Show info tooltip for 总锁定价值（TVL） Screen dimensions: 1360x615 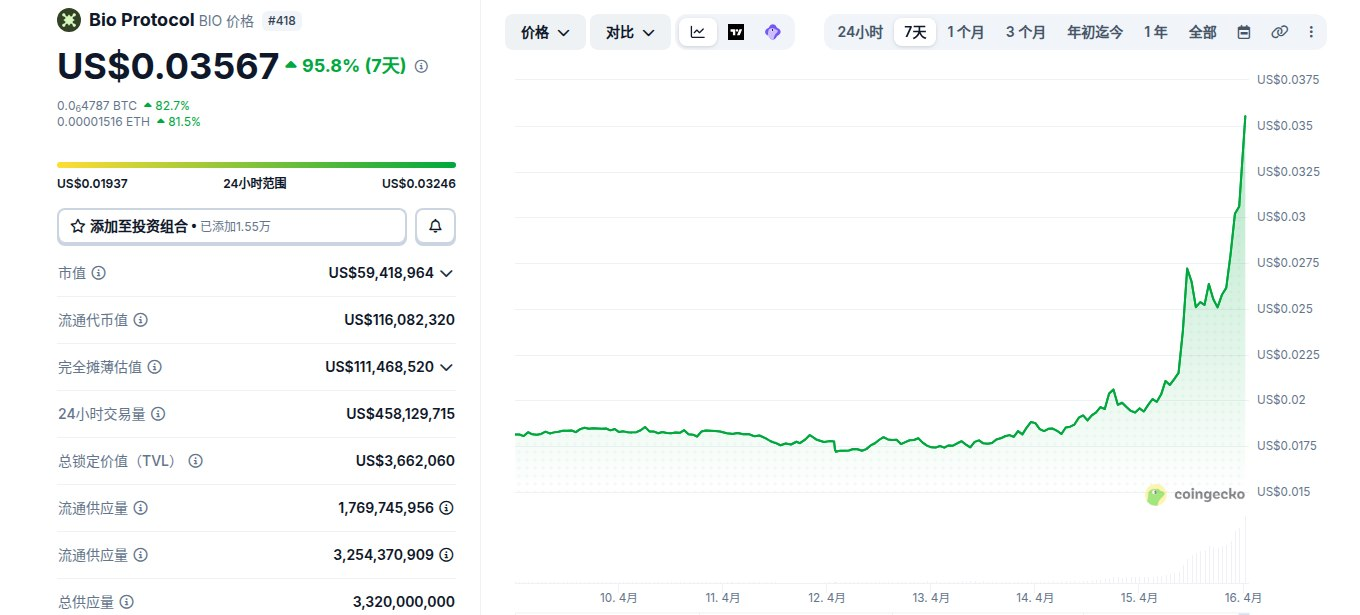[196, 461]
